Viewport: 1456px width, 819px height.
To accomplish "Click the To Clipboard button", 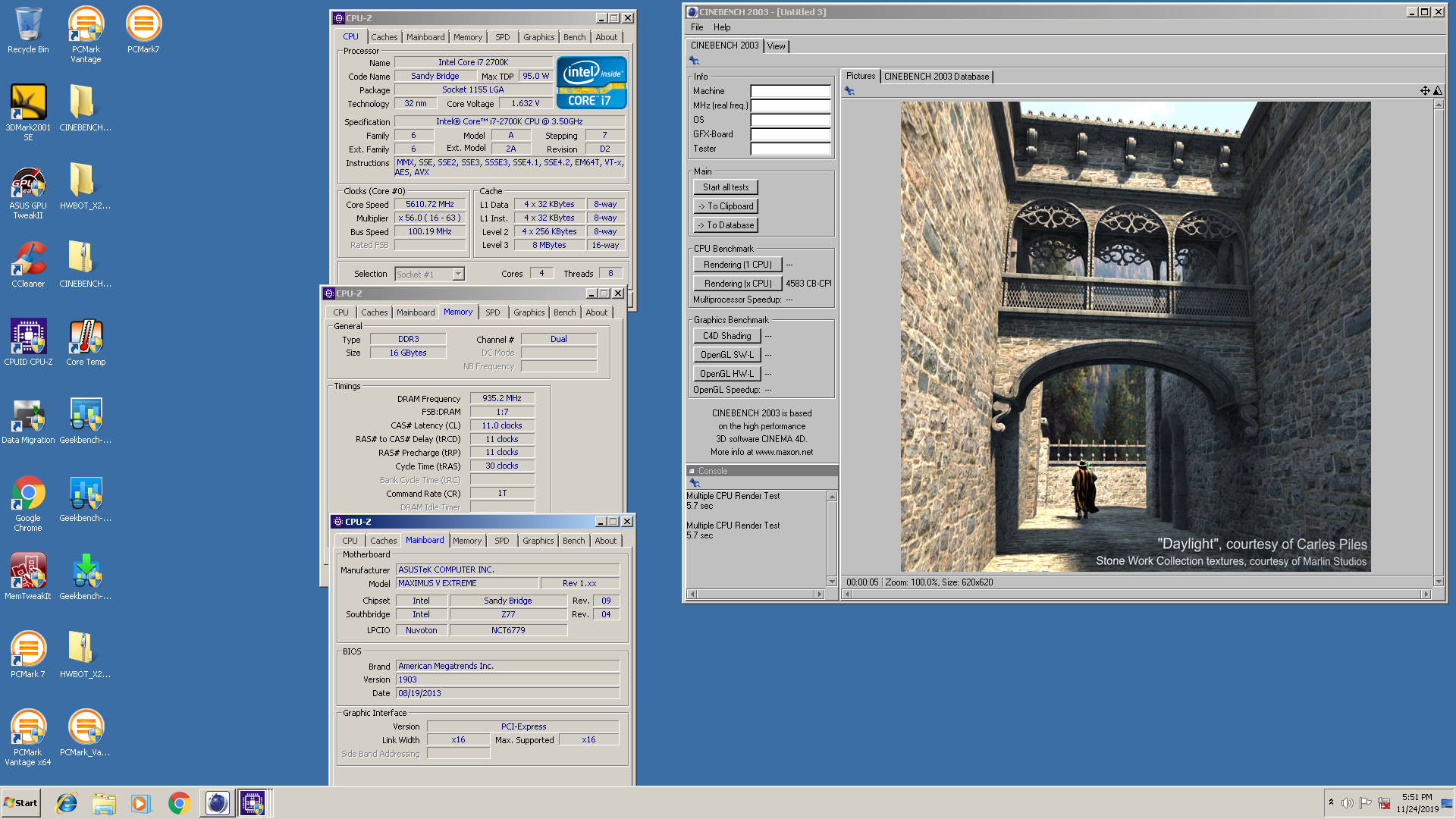I will tap(726, 206).
